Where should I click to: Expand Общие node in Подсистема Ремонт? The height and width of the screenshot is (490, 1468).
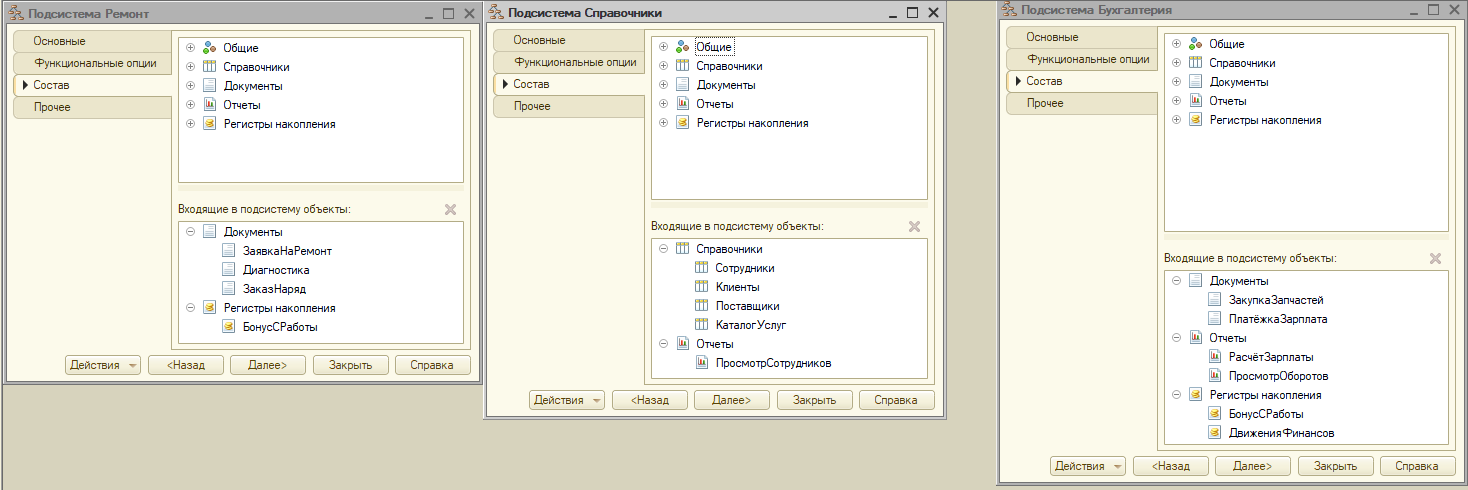[x=190, y=48]
